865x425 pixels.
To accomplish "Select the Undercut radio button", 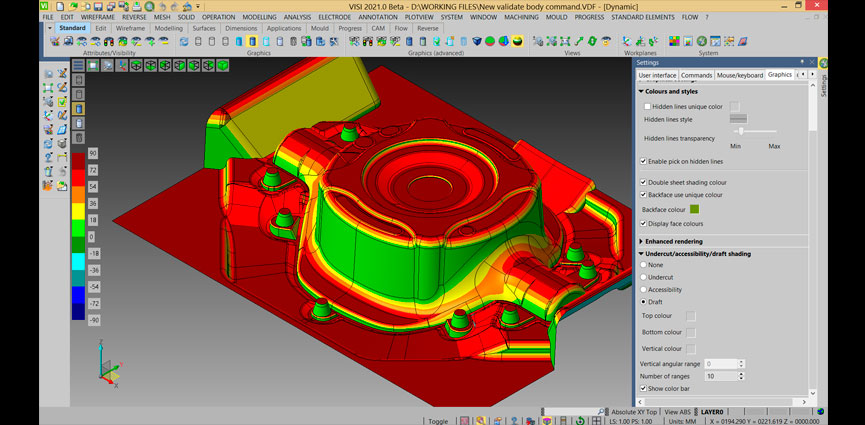I will click(643, 277).
